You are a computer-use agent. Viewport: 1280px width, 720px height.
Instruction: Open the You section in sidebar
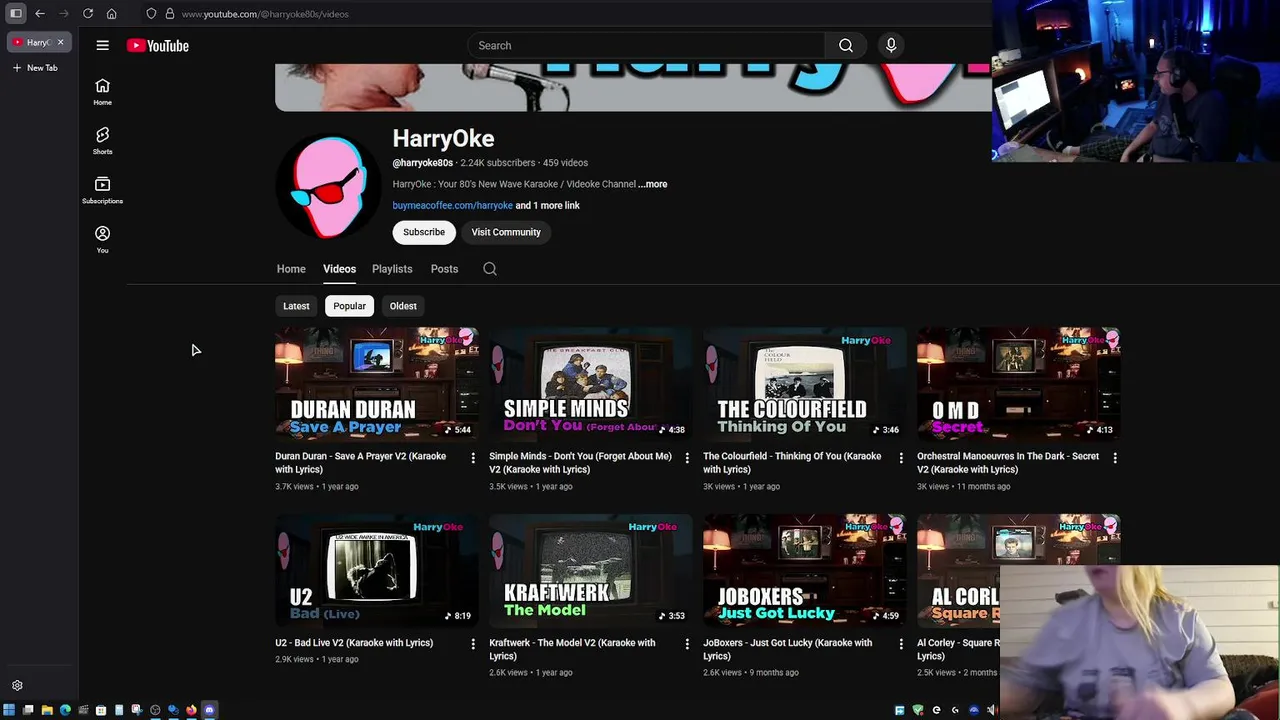[102, 239]
